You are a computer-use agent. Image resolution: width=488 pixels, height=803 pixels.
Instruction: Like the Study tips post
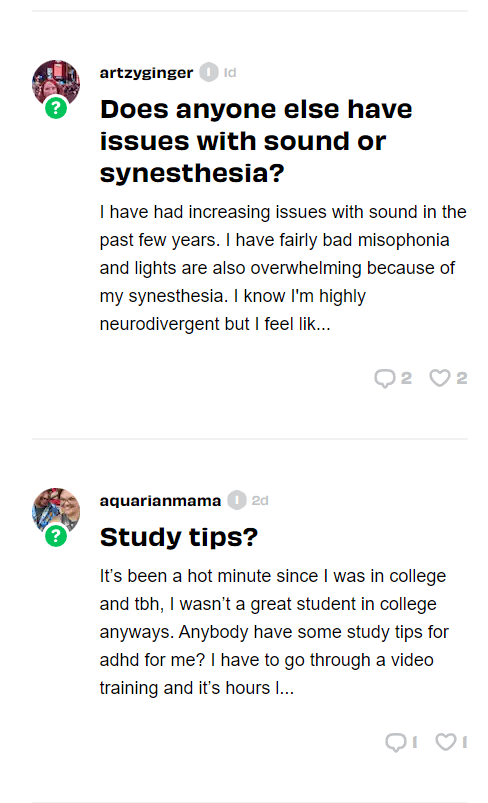point(445,742)
